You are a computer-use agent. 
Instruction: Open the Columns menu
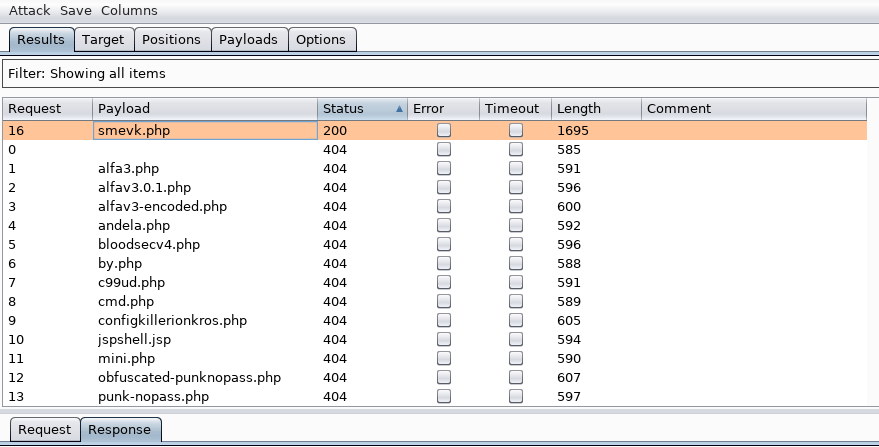129,10
